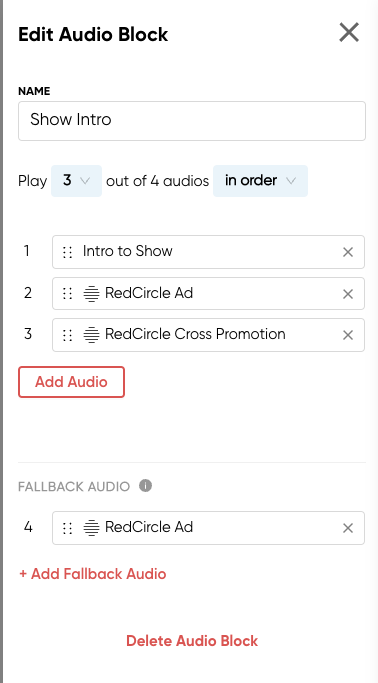
Task: Click drag handle of RedCircle Cross Promotion
Action: pyautogui.click(x=67, y=335)
